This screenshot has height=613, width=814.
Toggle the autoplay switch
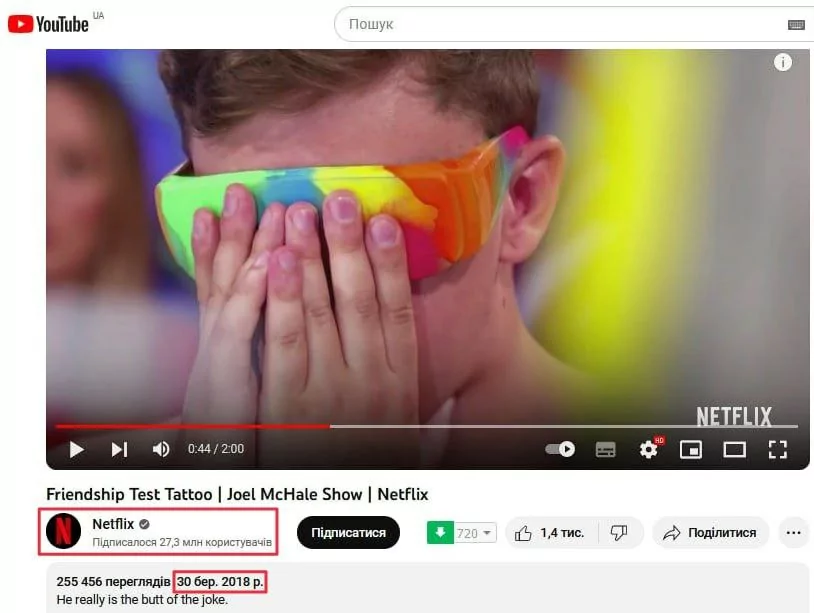tap(560, 448)
